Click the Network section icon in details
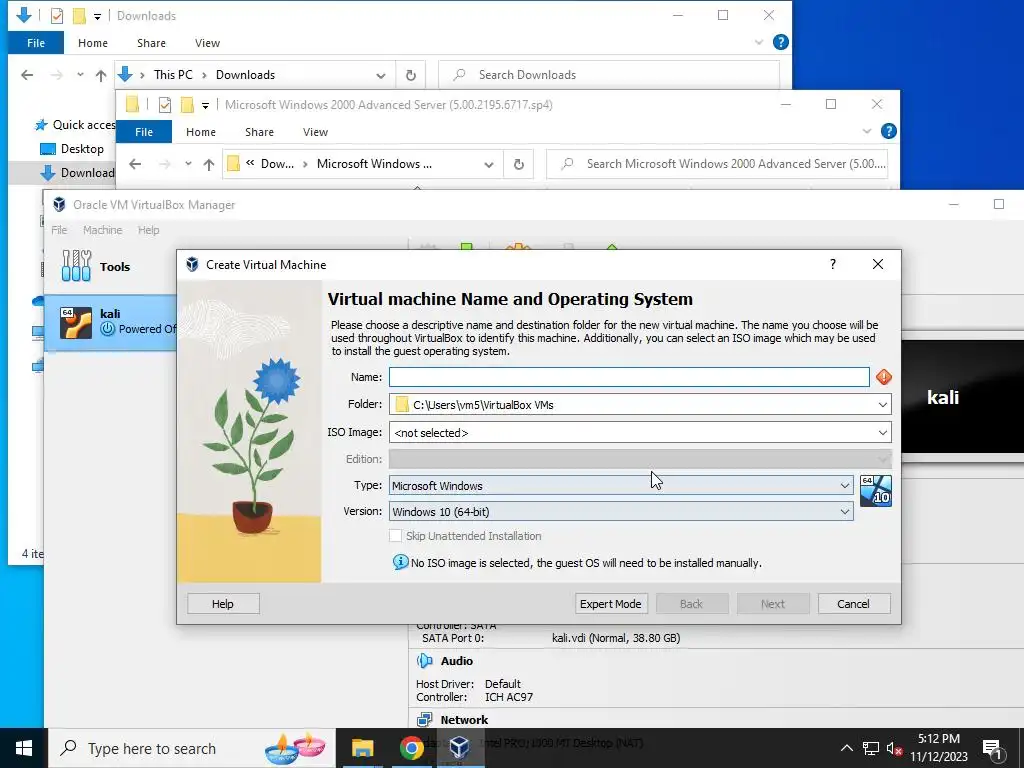 tap(424, 720)
